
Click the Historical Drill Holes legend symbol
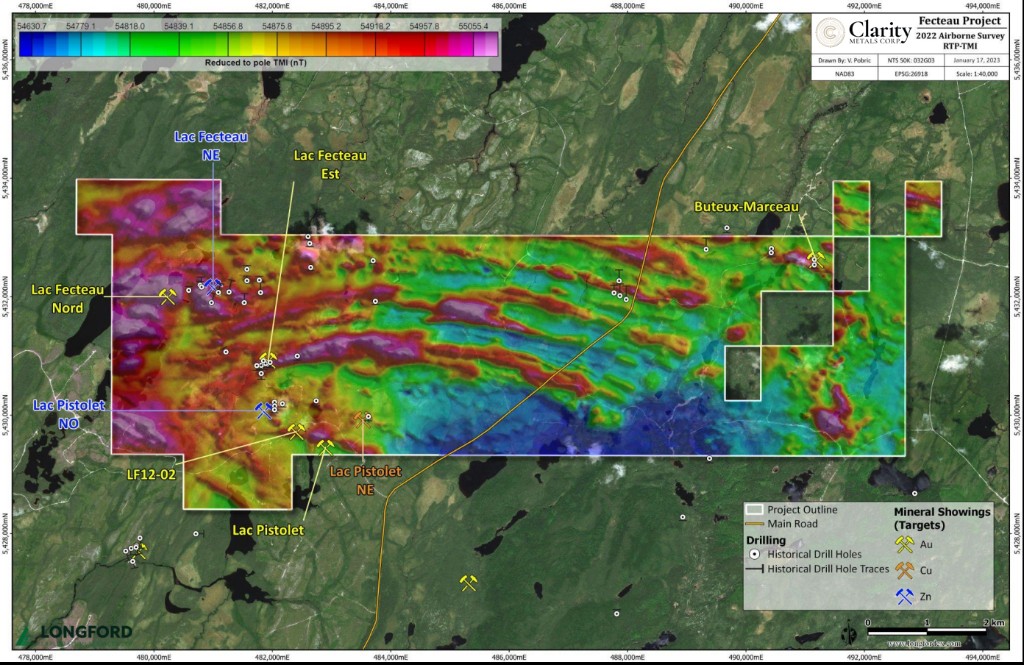tap(756, 554)
